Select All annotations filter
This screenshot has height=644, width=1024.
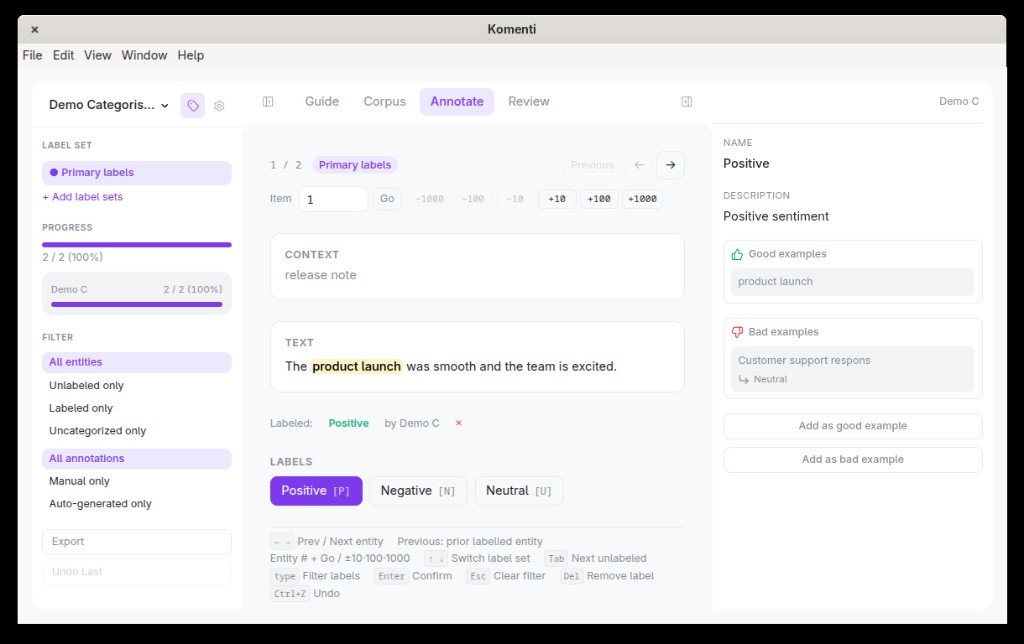click(136, 459)
